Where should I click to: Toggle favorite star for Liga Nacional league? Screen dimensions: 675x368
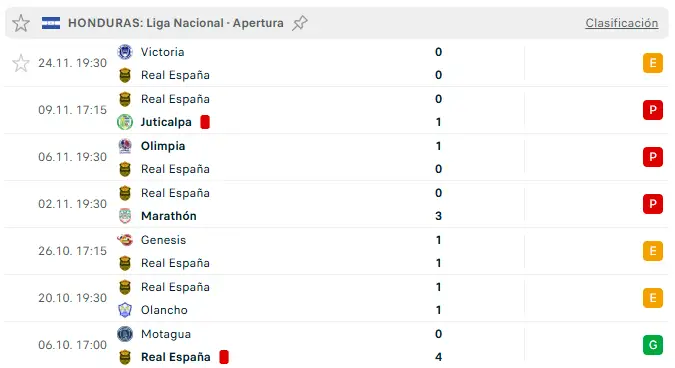(x=21, y=23)
